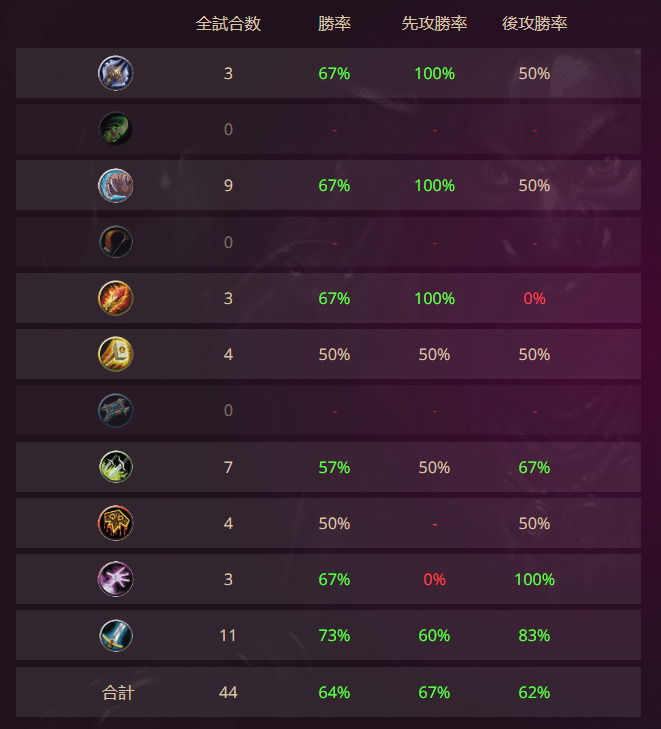This screenshot has height=729, width=661.
Task: Click the red 0% in Mage row
Action: 535,298
